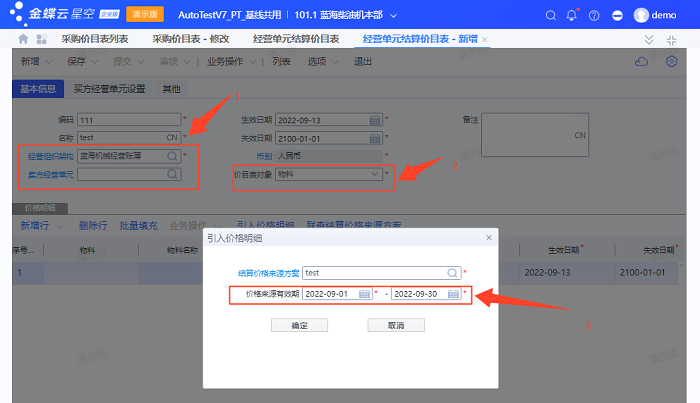Focus the 编码 input field
The image size is (700, 403).
[x=129, y=120]
